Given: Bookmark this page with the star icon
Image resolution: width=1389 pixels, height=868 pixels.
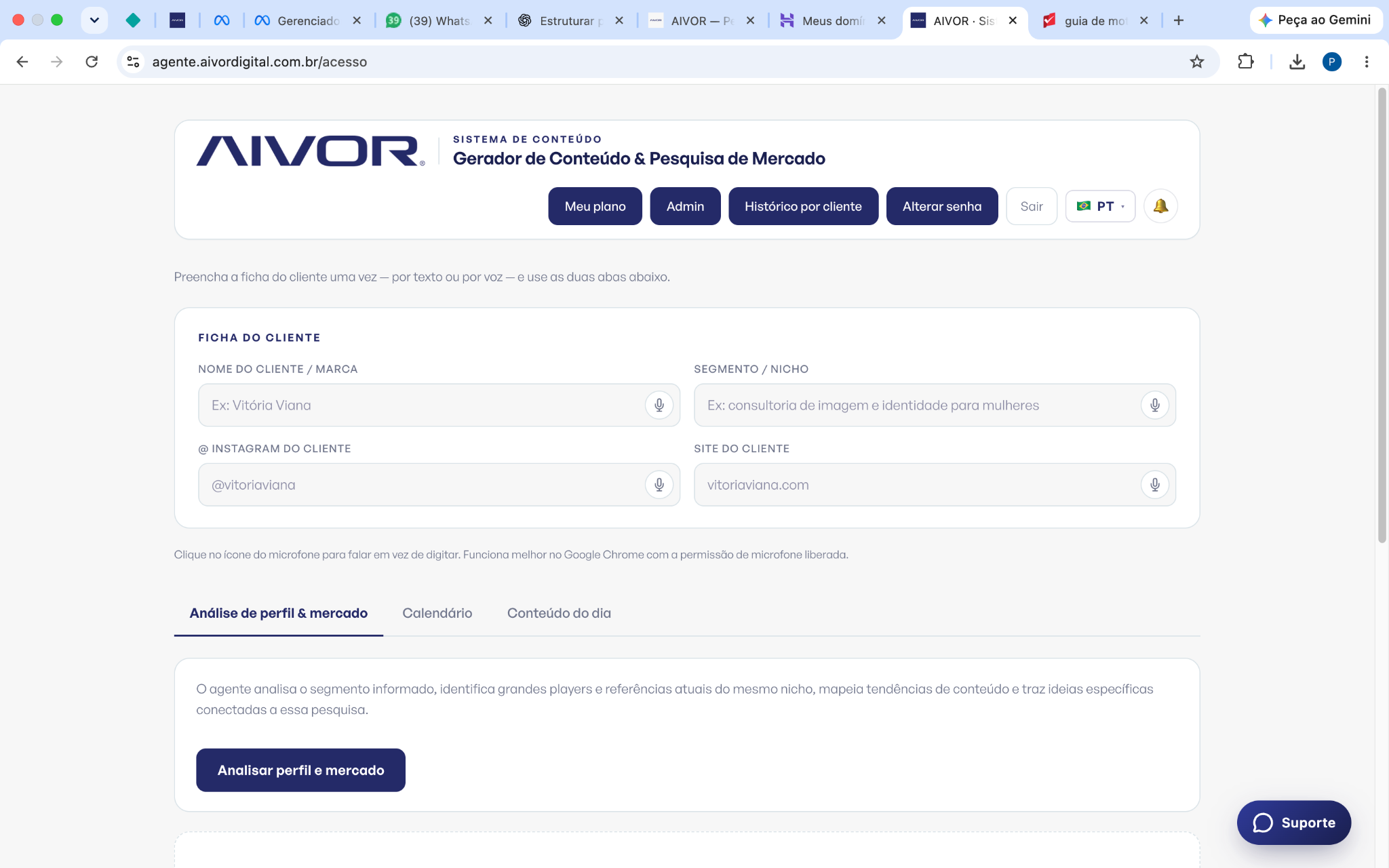Looking at the screenshot, I should [1196, 62].
